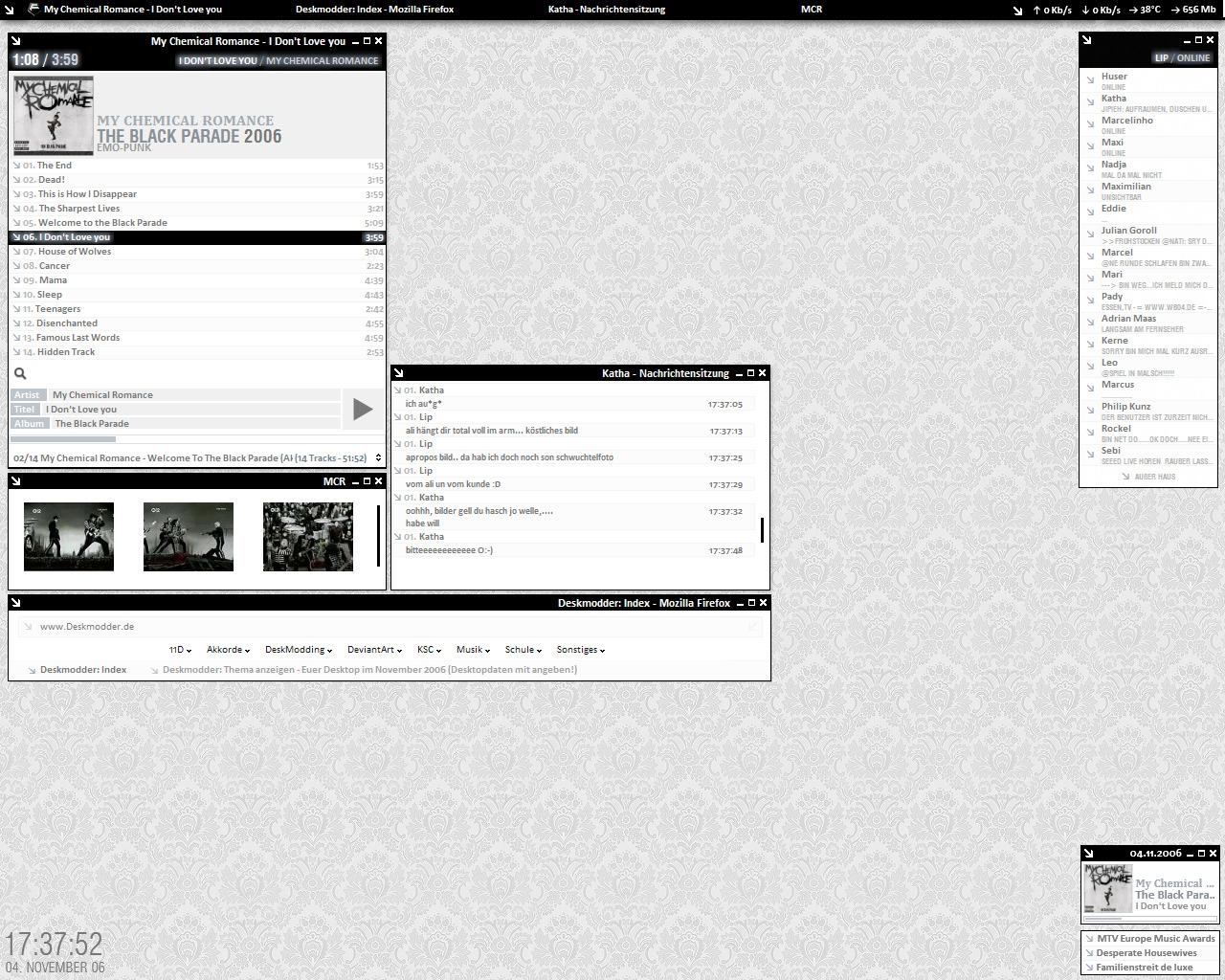
Task: Click the search magnifier in music player
Action: click(x=20, y=374)
